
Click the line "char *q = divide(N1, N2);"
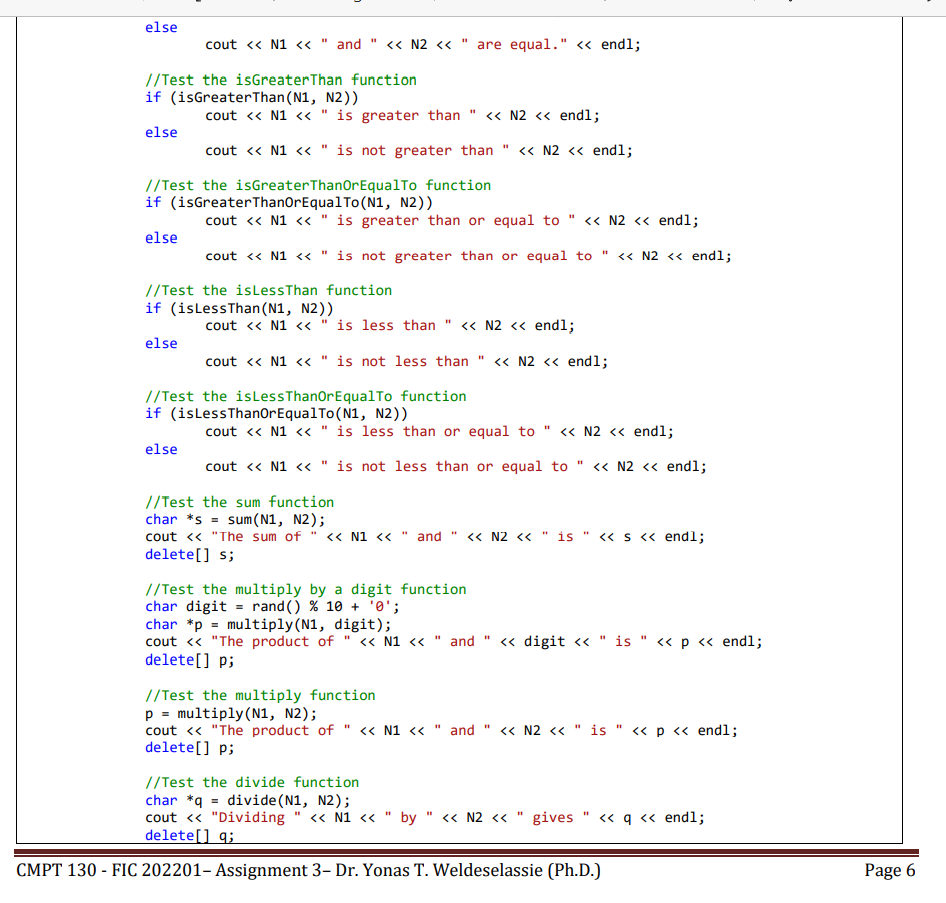pyautogui.click(x=247, y=801)
